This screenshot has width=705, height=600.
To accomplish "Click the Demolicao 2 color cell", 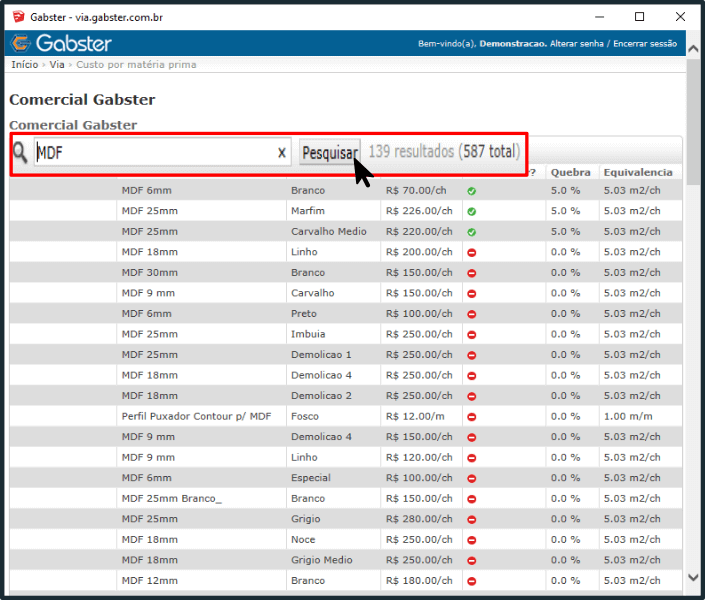I will (321, 396).
